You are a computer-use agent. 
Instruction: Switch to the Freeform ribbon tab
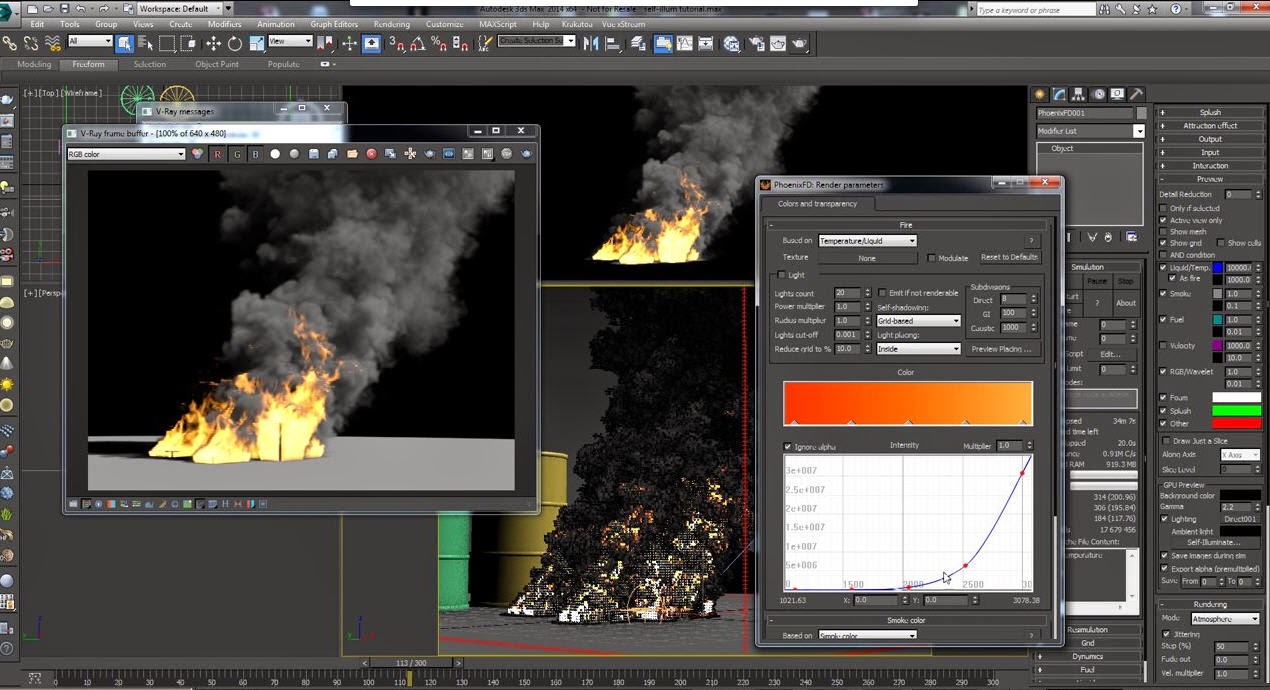[x=88, y=64]
